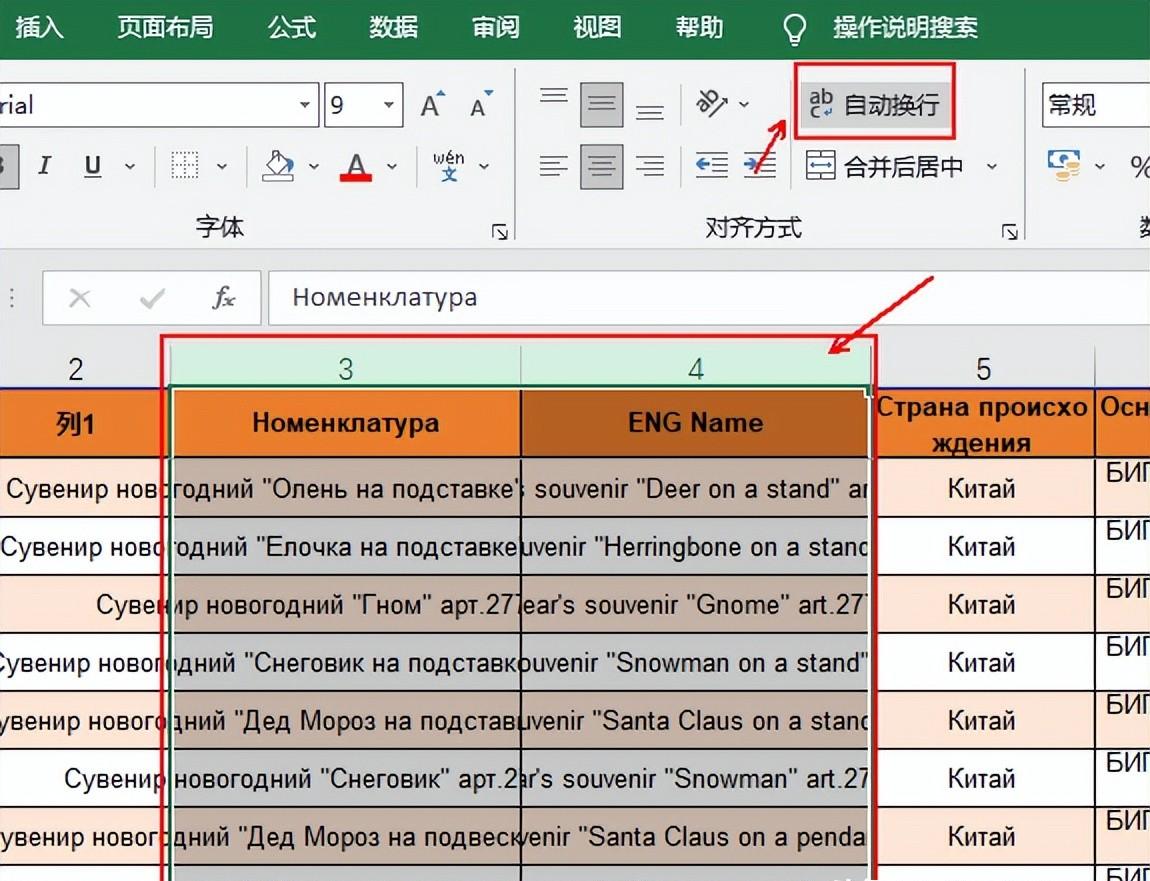This screenshot has width=1150, height=881.
Task: Select column header 4
Action: (696, 368)
